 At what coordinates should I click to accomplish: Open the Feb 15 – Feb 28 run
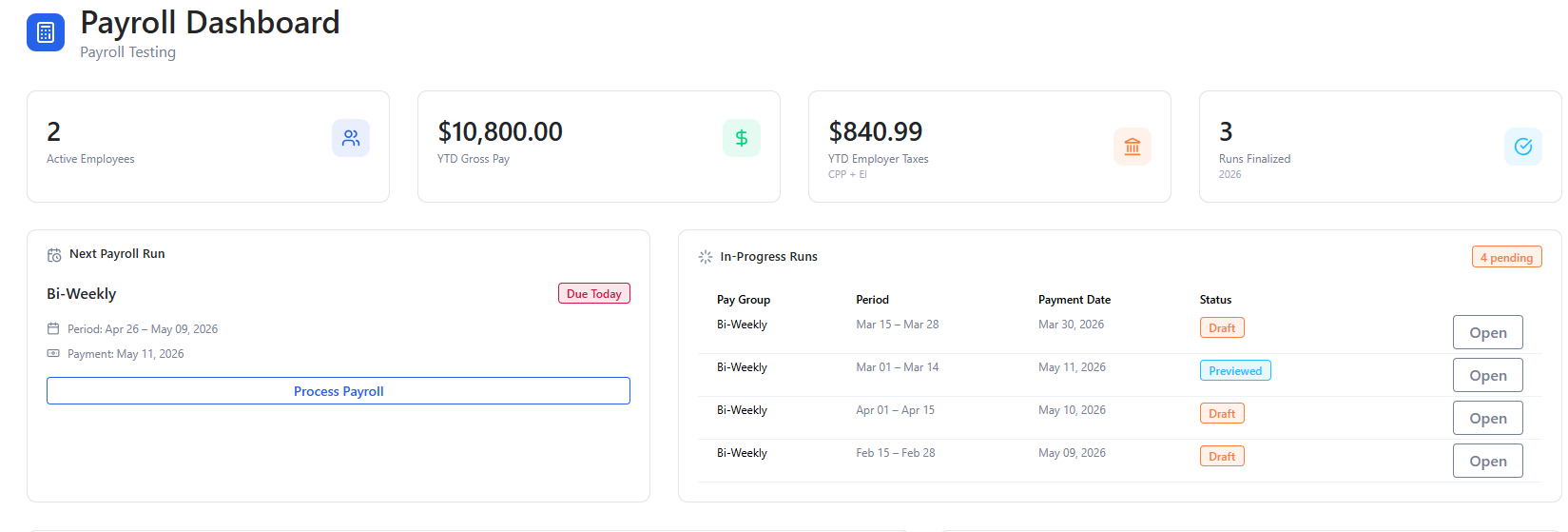tap(1488, 461)
